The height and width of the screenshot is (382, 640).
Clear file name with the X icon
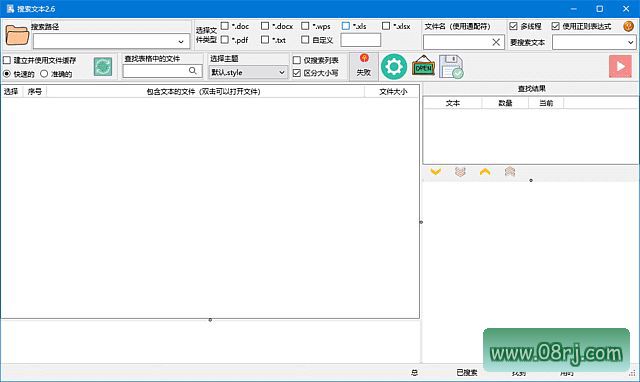click(496, 42)
